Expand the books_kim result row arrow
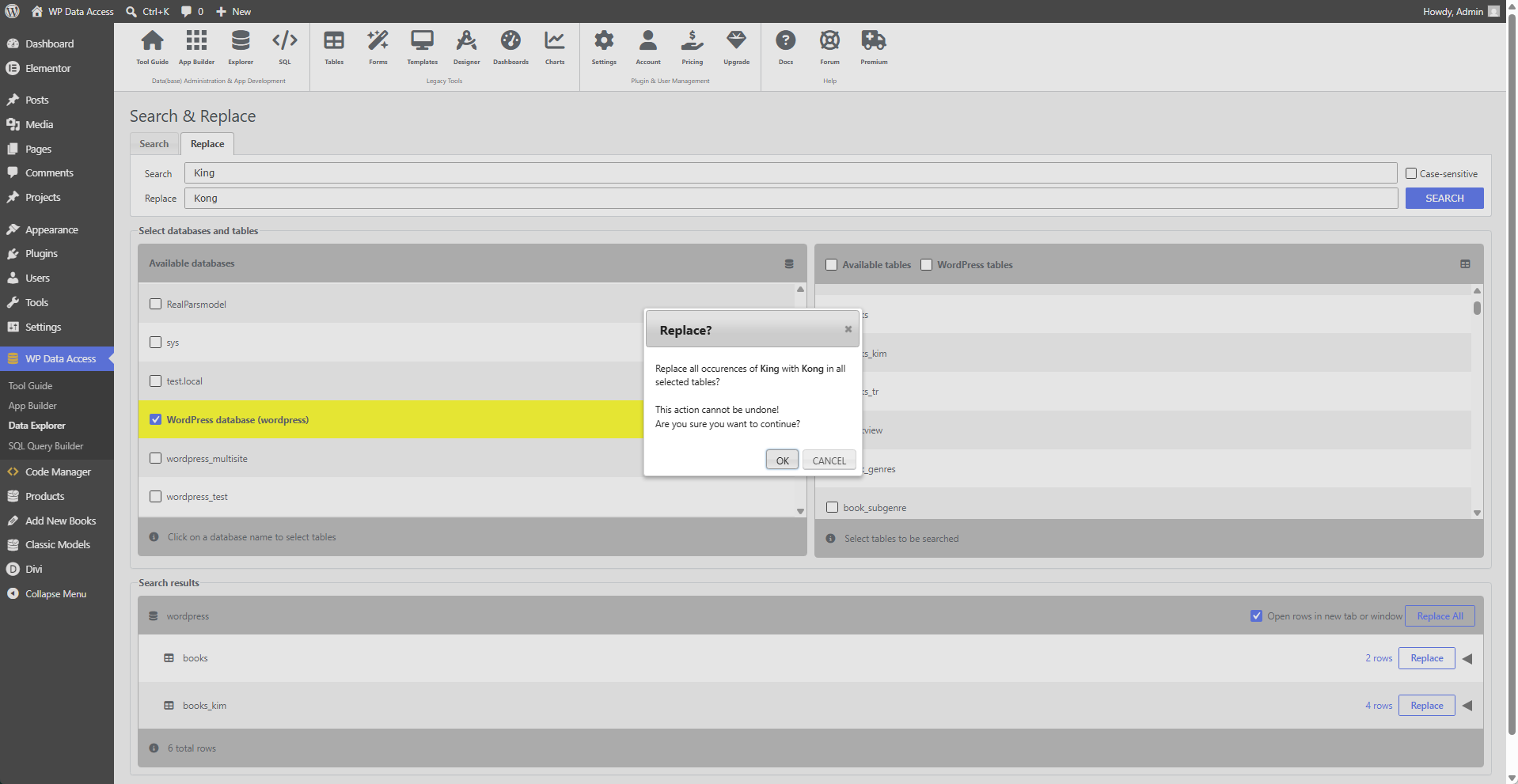Image resolution: width=1518 pixels, height=784 pixels. (1467, 706)
